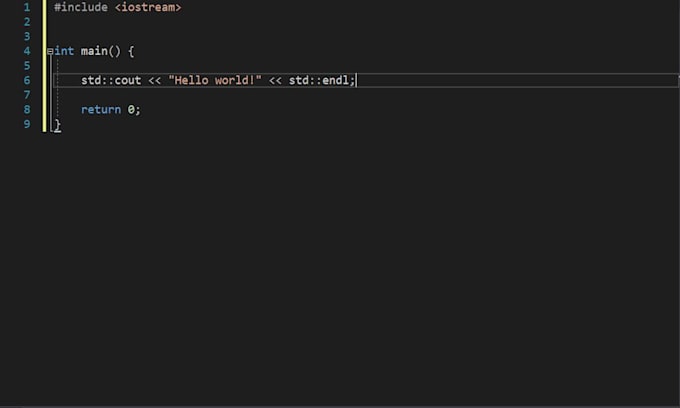The image size is (680, 408).
Task: Click the main function name
Action: click(x=95, y=51)
